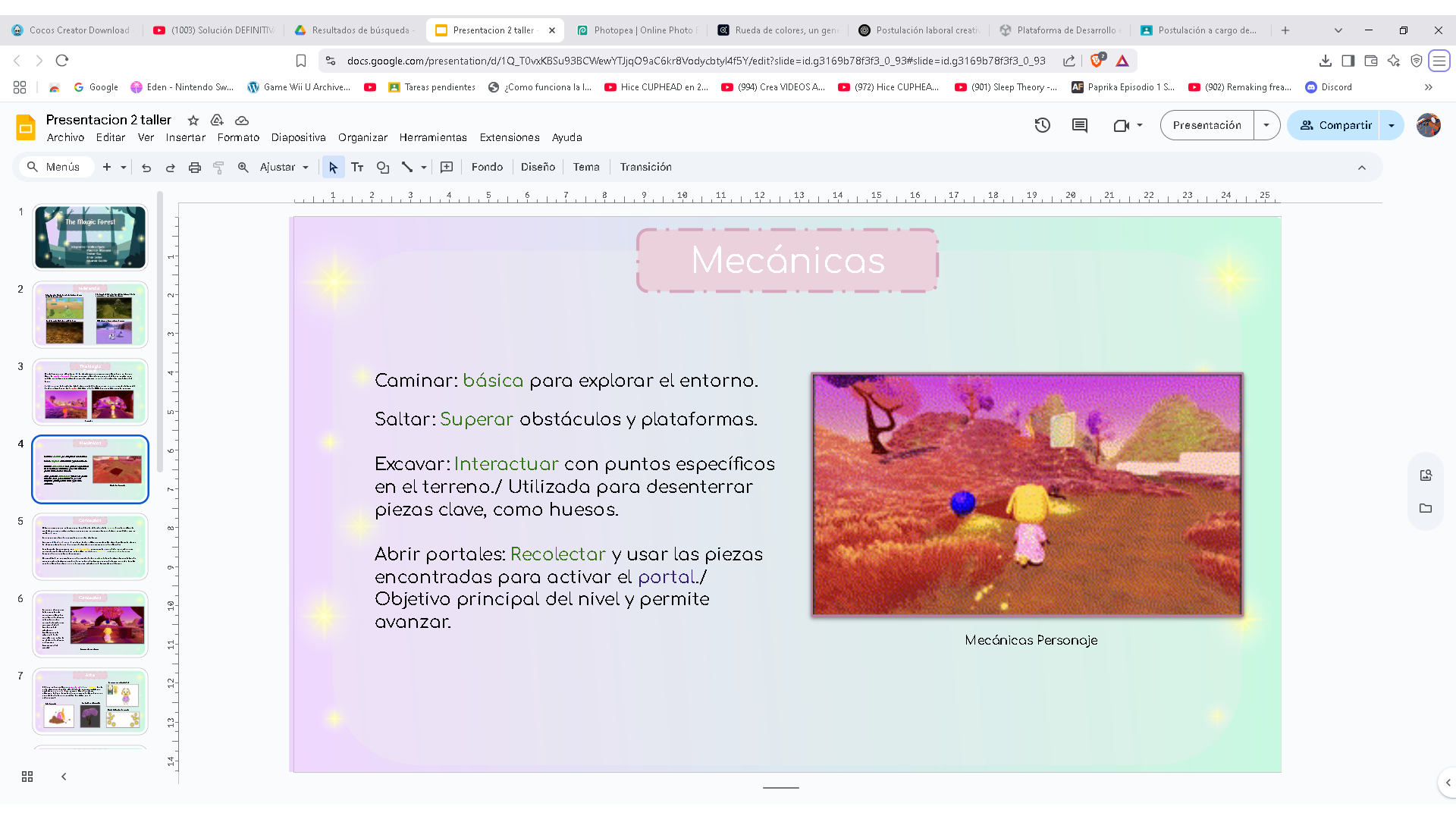Viewport: 1456px width, 819px height.
Task: Select the Text box tool
Action: click(x=357, y=168)
